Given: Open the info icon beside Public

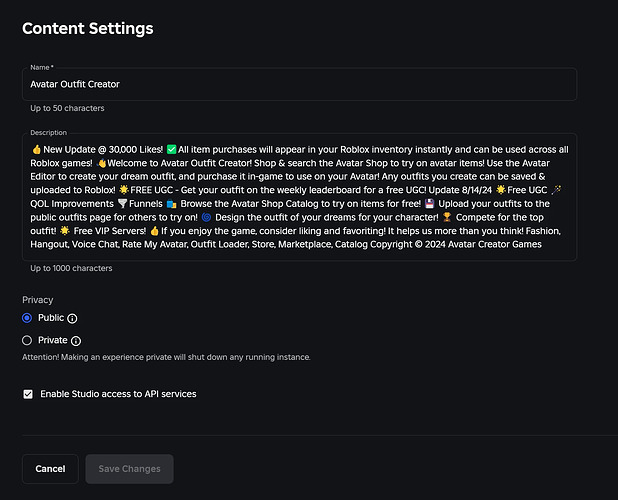Looking at the screenshot, I should (72, 318).
